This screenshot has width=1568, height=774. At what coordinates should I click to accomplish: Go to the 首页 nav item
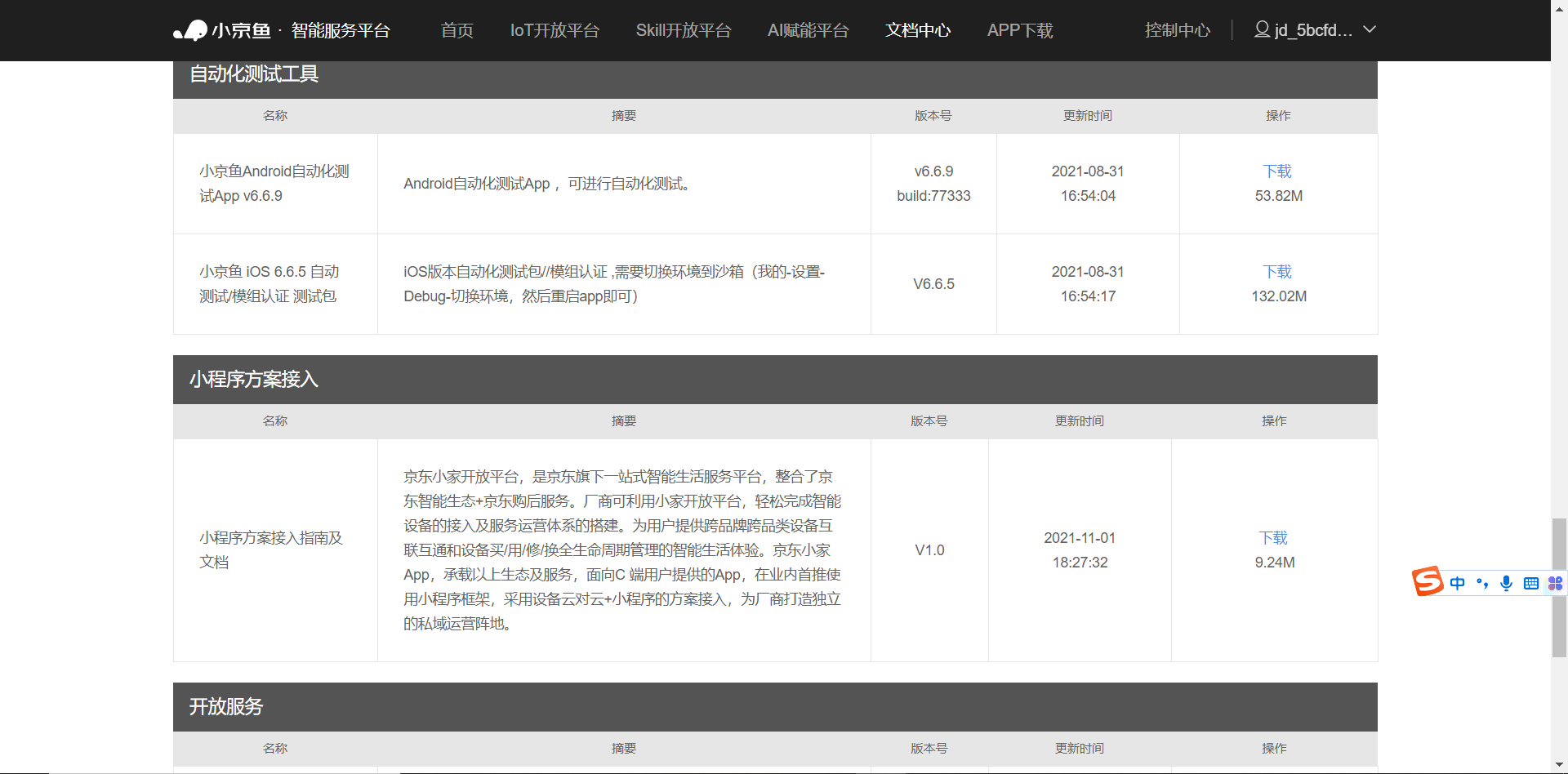click(457, 30)
